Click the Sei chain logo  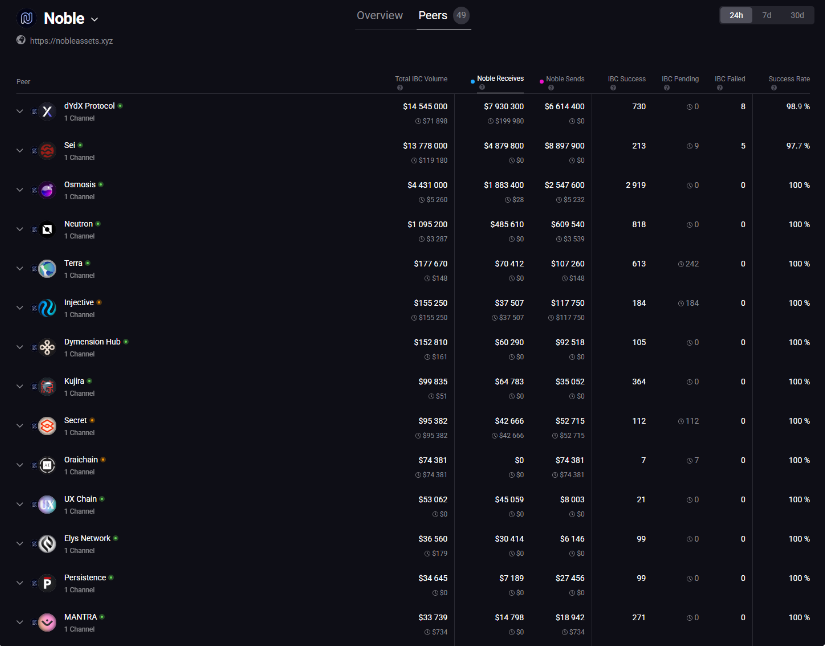pos(47,151)
